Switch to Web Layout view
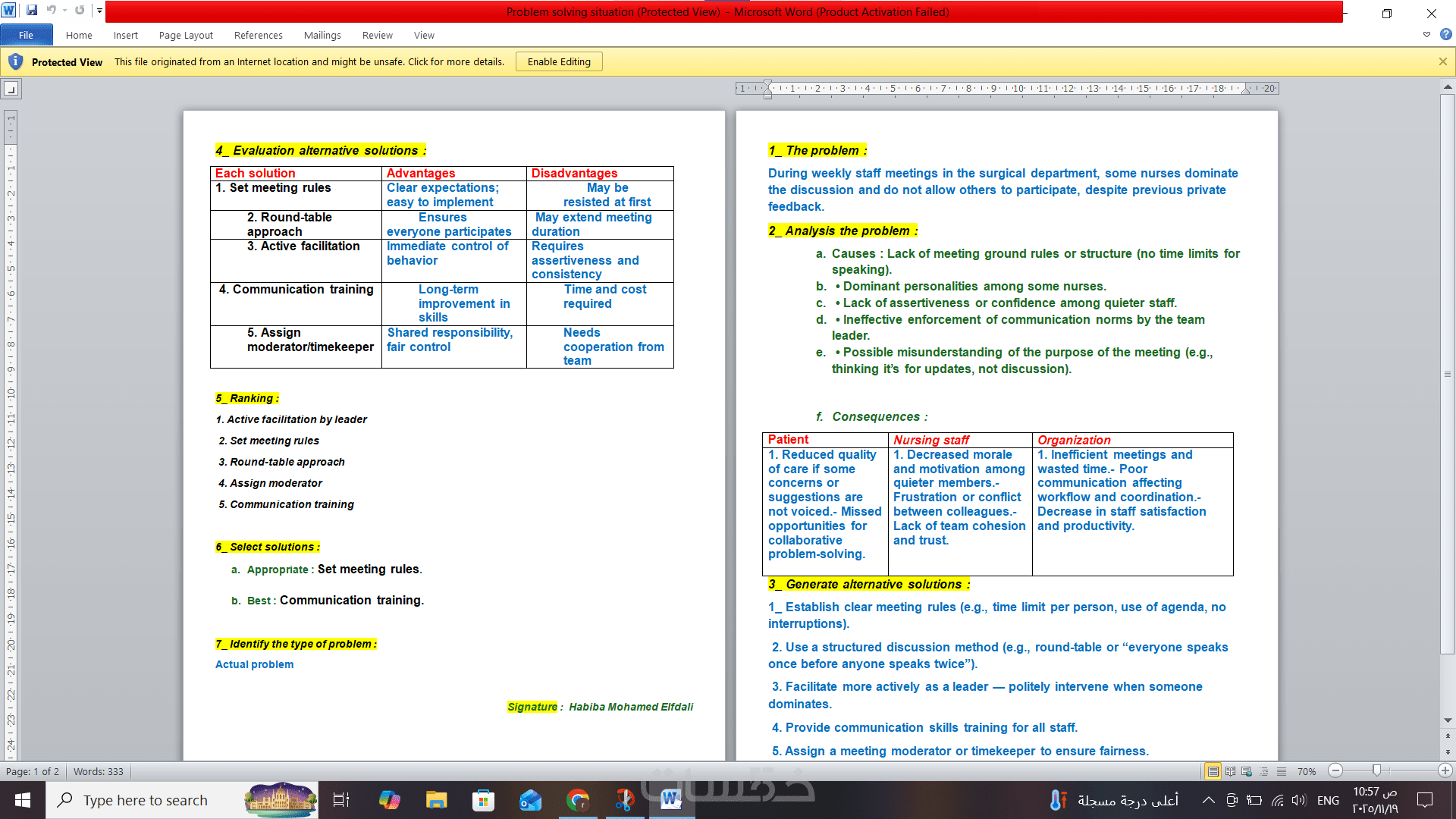The height and width of the screenshot is (819, 1456). coord(1247,771)
